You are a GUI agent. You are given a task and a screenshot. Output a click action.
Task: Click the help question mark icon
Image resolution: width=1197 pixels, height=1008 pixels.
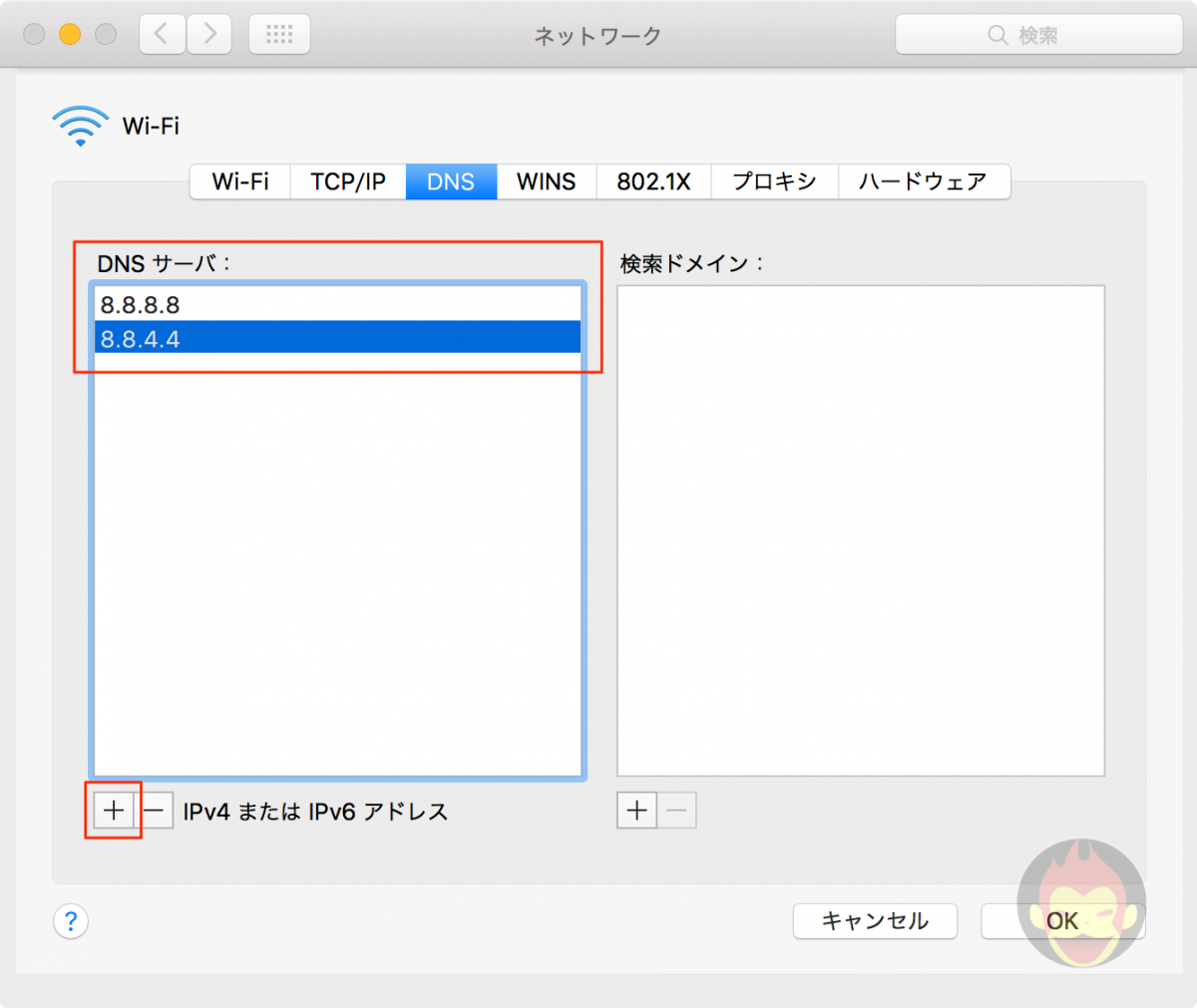70,921
